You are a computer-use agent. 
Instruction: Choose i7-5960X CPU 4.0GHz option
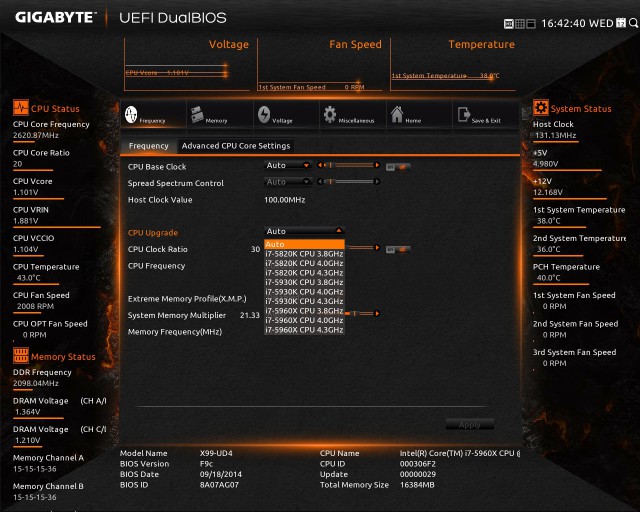[x=304, y=320]
